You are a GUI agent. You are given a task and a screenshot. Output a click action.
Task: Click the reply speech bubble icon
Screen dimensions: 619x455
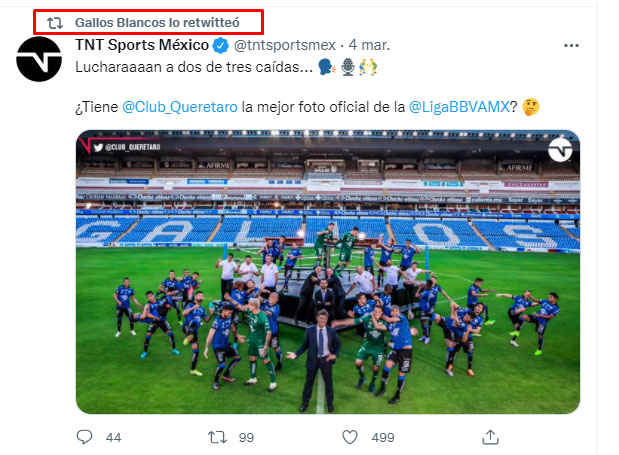click(x=84, y=437)
